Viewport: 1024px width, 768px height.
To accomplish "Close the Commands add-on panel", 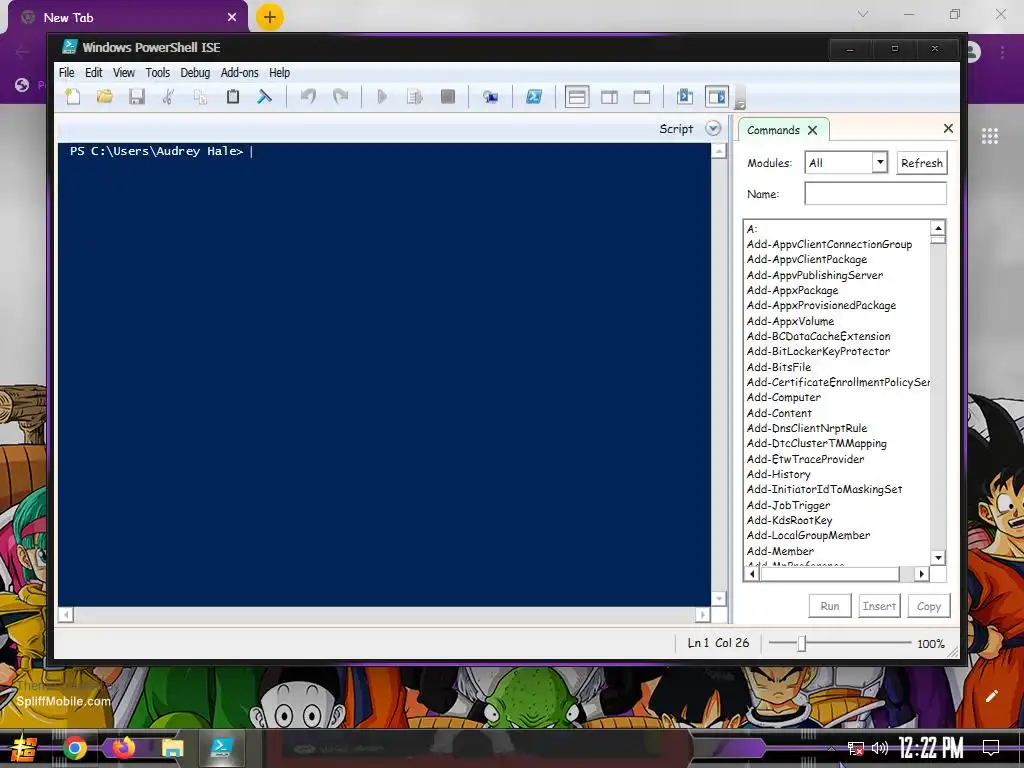I will 948,129.
